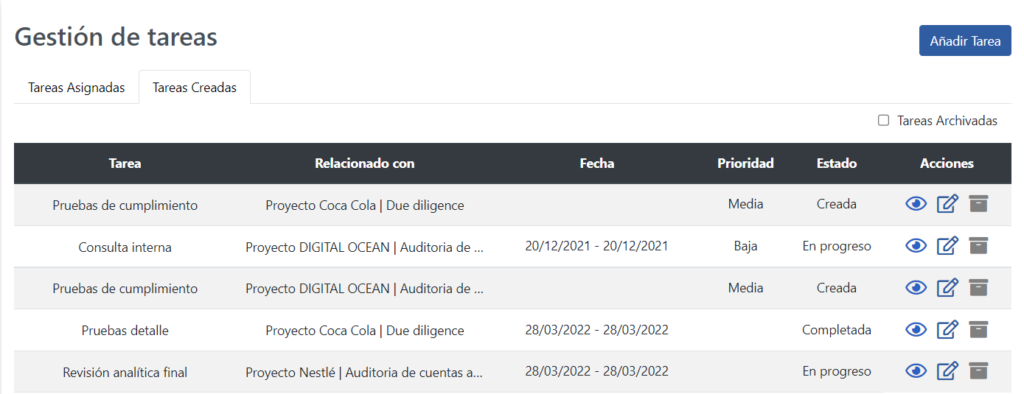The width and height of the screenshot is (1024, 394).
Task: View the Pruebas detalle task details
Action: [916, 330]
